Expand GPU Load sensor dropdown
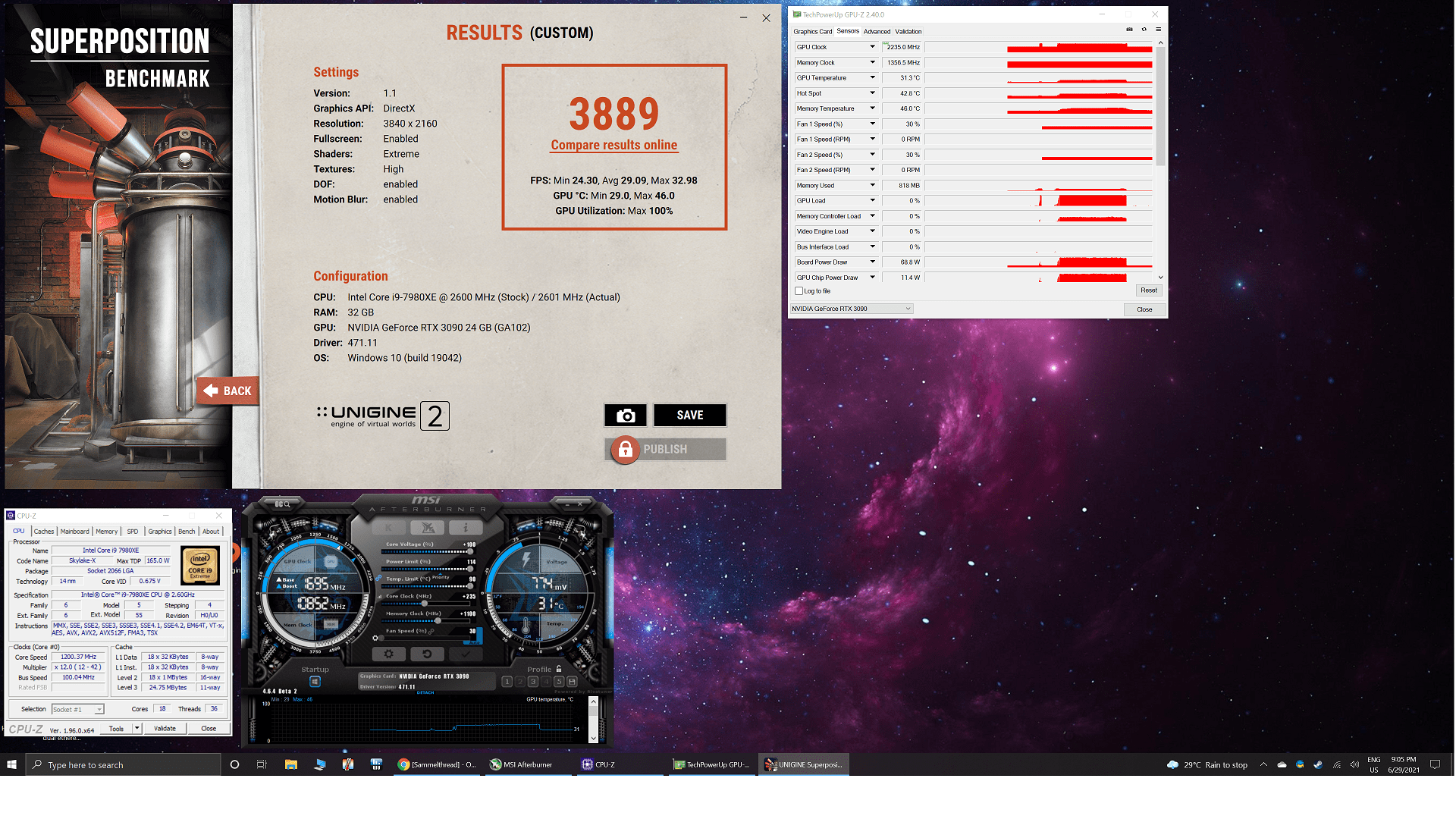This screenshot has width=1456, height=819. (x=872, y=201)
